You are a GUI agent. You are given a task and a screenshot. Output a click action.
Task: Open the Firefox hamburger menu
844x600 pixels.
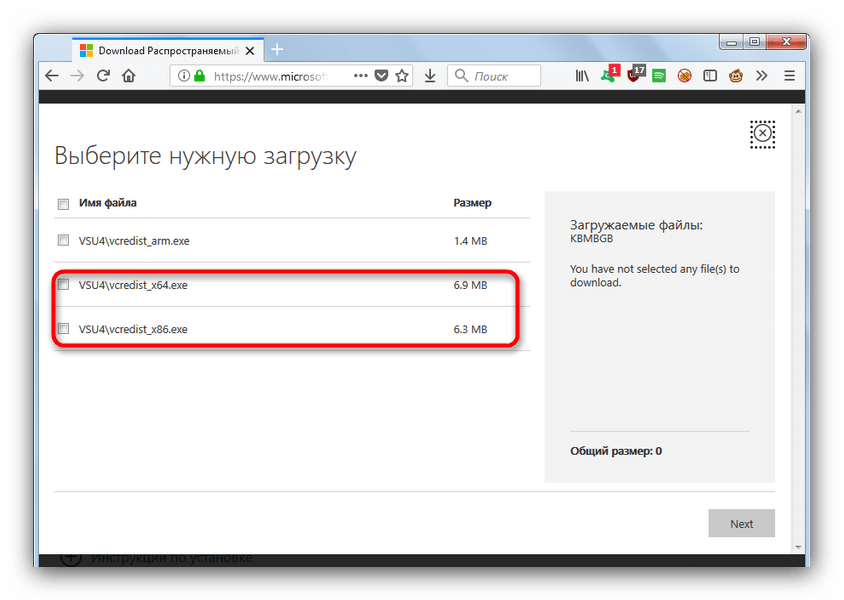[x=789, y=76]
